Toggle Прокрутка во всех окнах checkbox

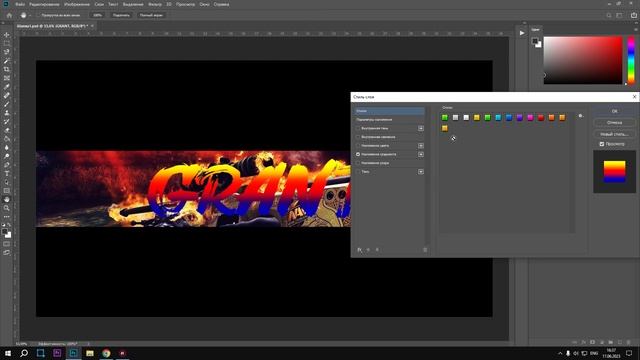point(38,15)
